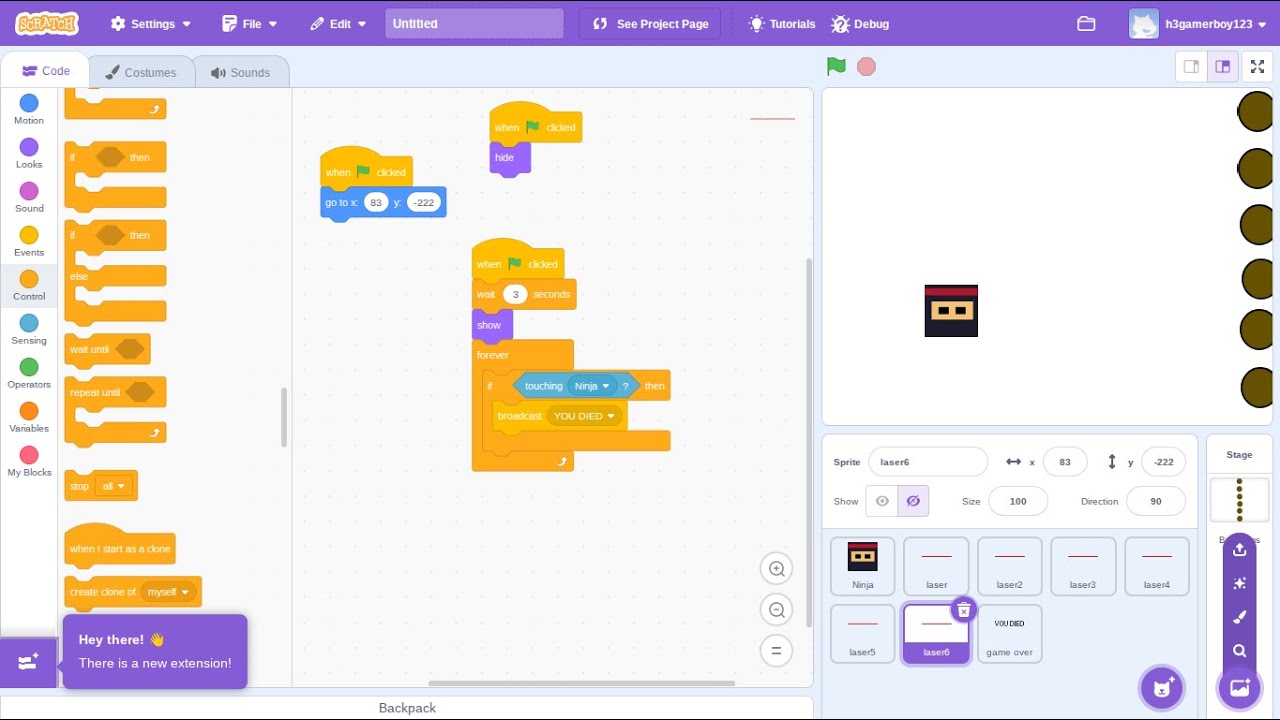
Task: Click the Choose a Backdrop button
Action: coord(1240,688)
